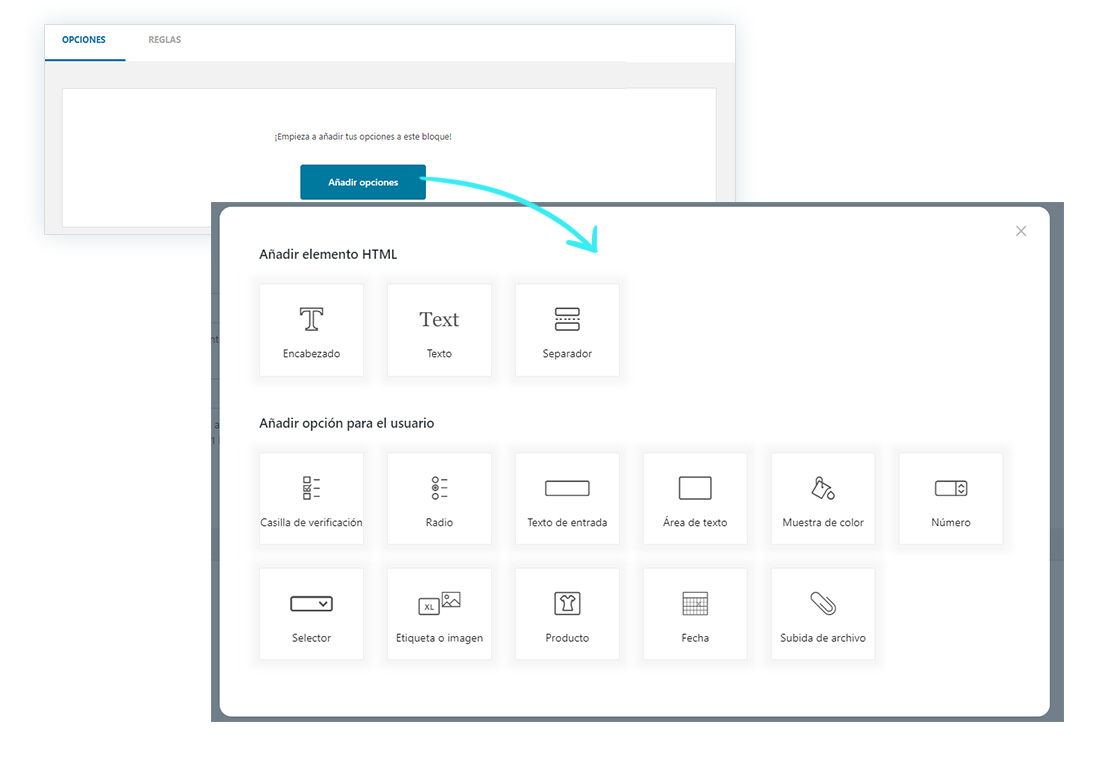Open the Reglas tab

[x=164, y=40]
